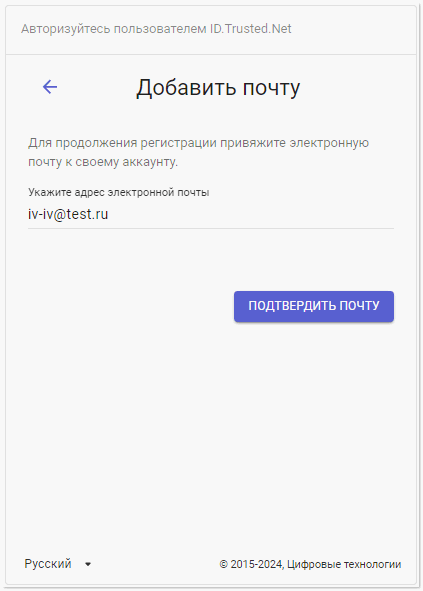Click the 'Добавить почту' heading

click(x=218, y=88)
